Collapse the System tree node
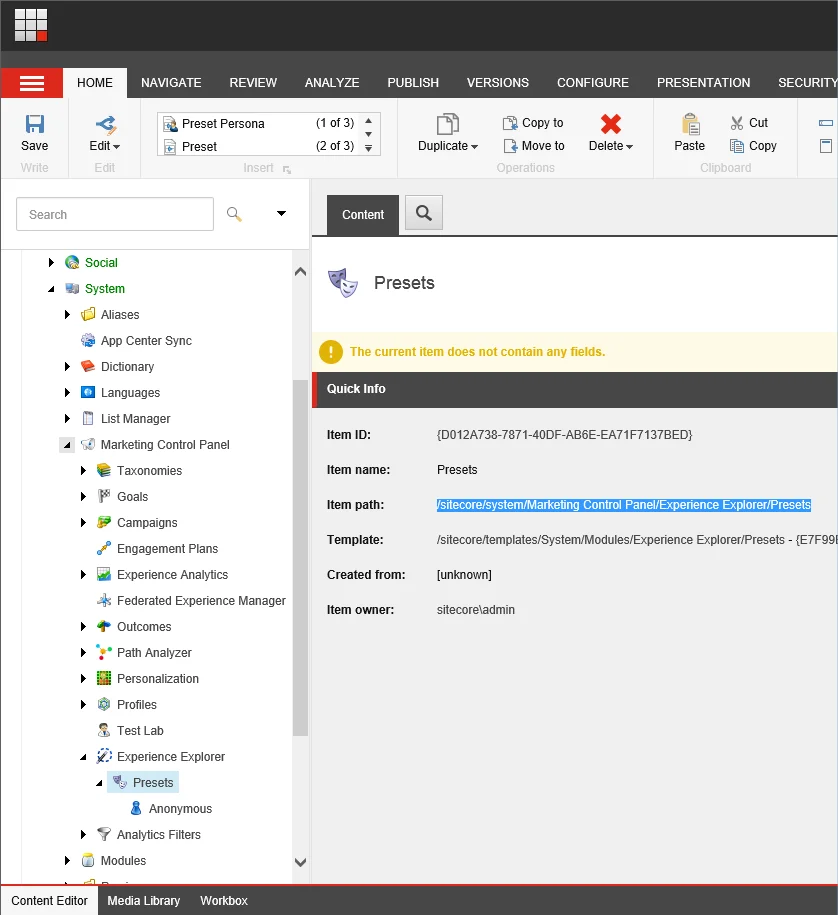This screenshot has height=915, width=838. click(51, 289)
